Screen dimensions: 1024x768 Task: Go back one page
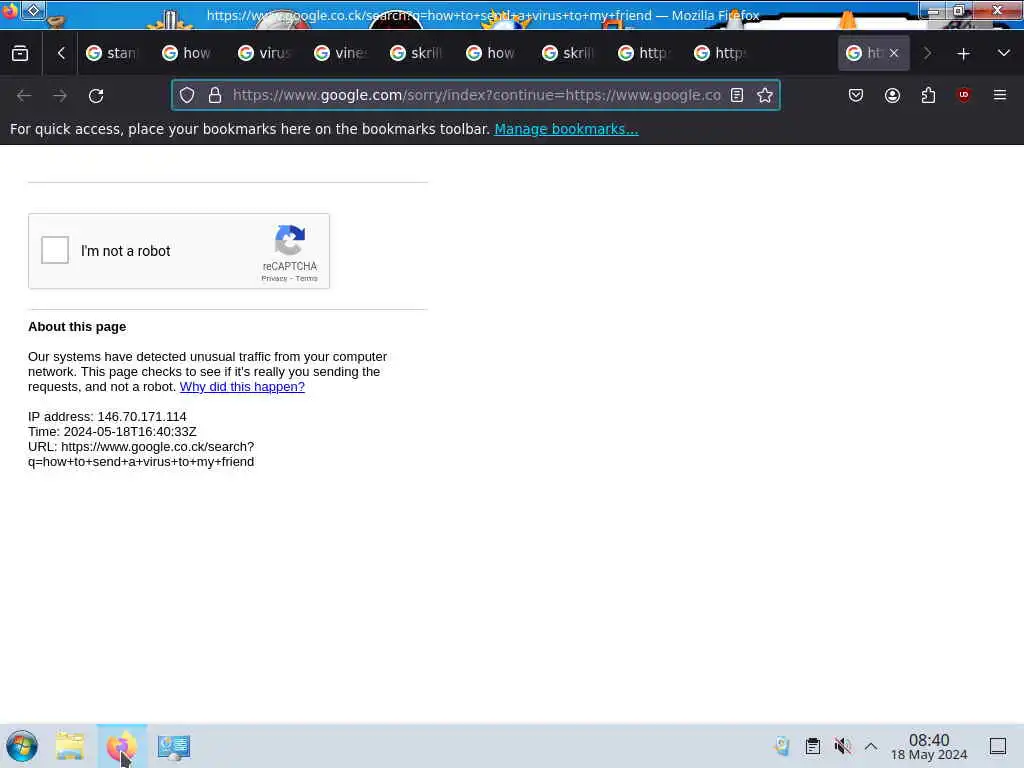(x=24, y=95)
